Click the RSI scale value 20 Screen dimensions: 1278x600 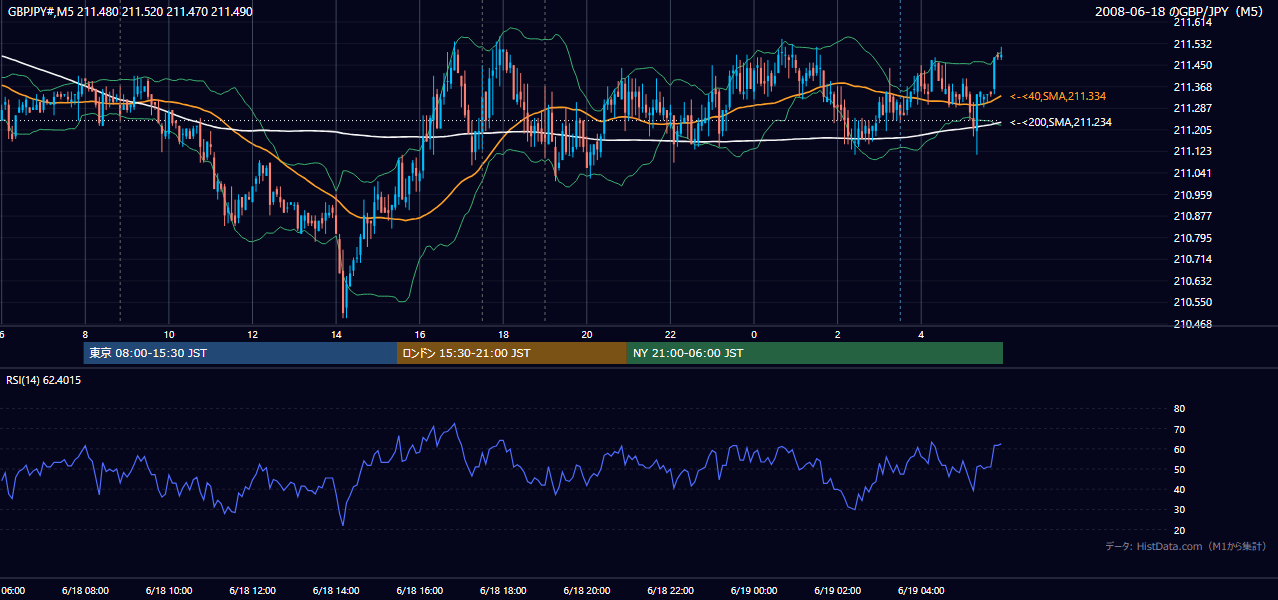(x=1179, y=530)
